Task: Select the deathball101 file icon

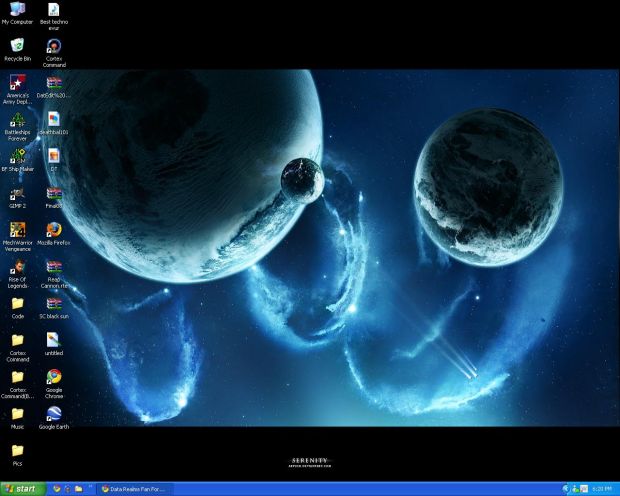Action: [x=54, y=123]
